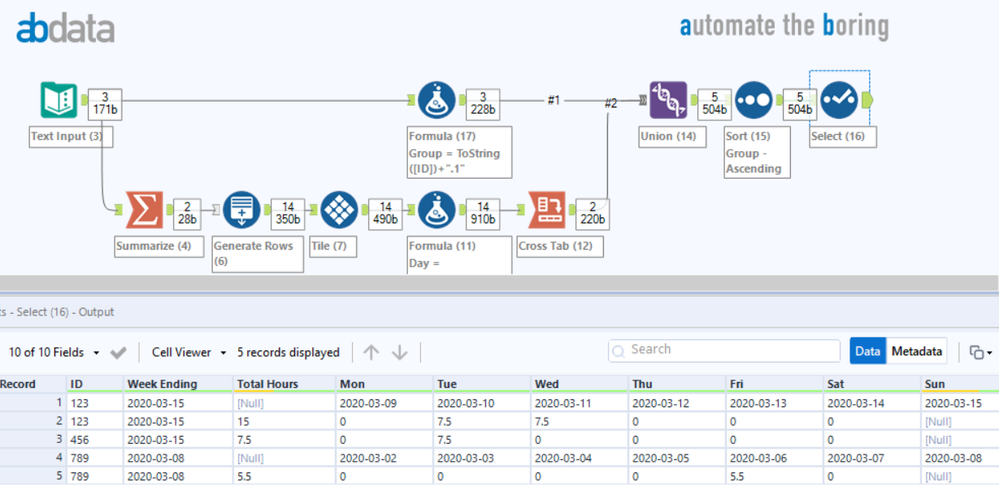Screen dimensions: 999x487
Task: Select the Formula (11) tool icon
Action: tap(437, 209)
